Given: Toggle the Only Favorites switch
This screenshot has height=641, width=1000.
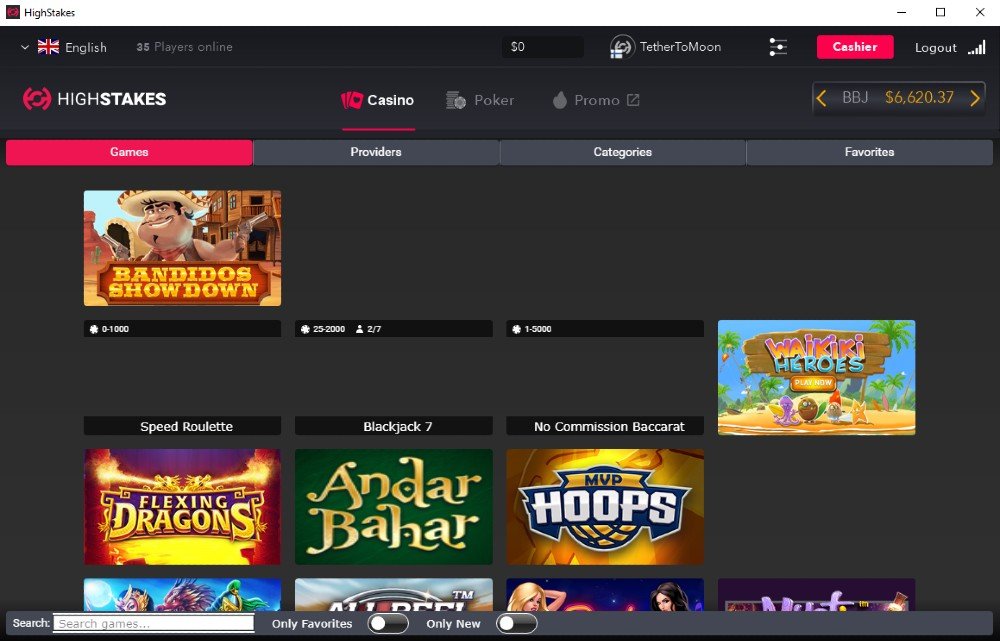Looking at the screenshot, I should 388,624.
